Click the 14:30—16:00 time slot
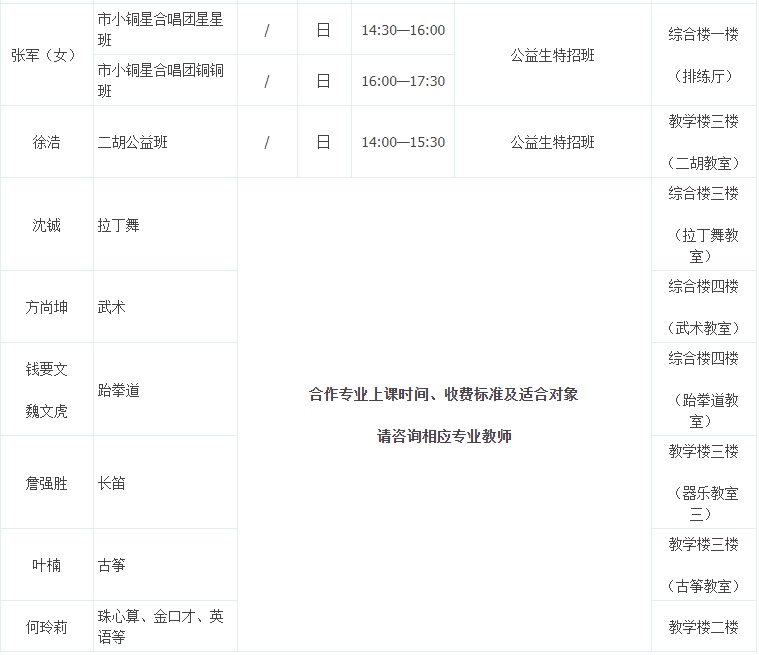 coord(403,30)
